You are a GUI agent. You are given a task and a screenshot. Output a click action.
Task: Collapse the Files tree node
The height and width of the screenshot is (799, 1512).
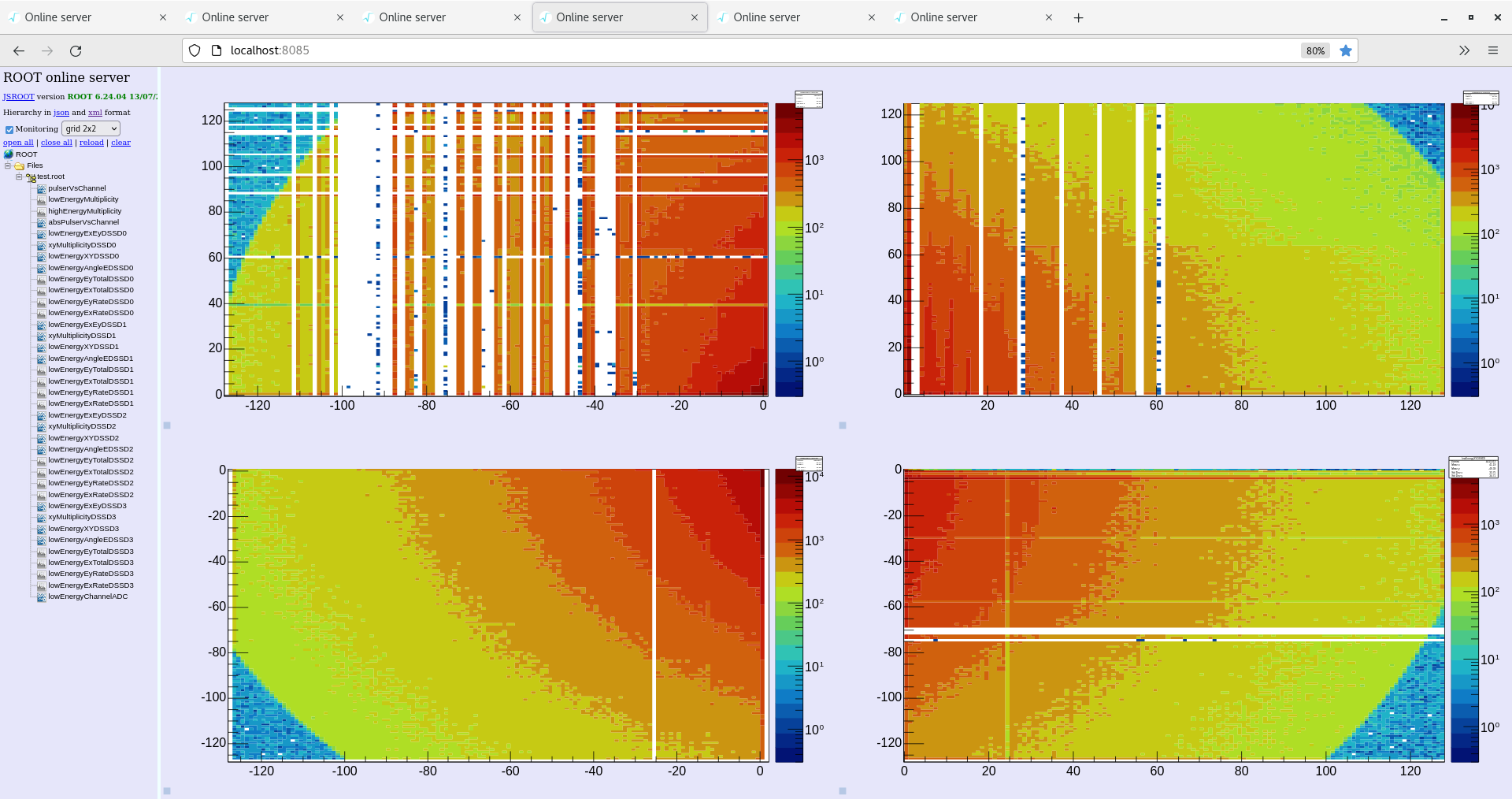point(8,165)
